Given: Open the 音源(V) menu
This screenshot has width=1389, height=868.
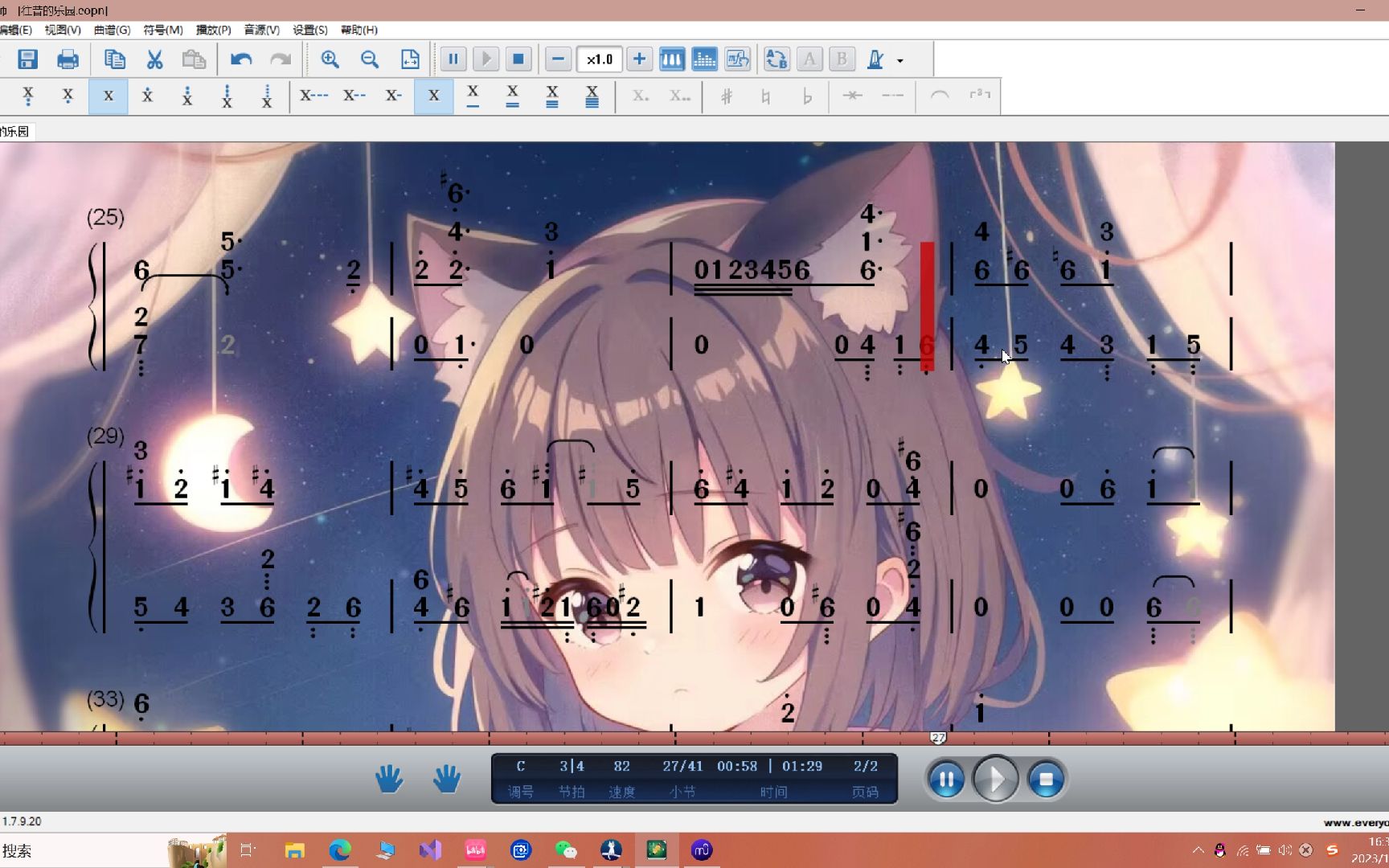Looking at the screenshot, I should click(262, 30).
